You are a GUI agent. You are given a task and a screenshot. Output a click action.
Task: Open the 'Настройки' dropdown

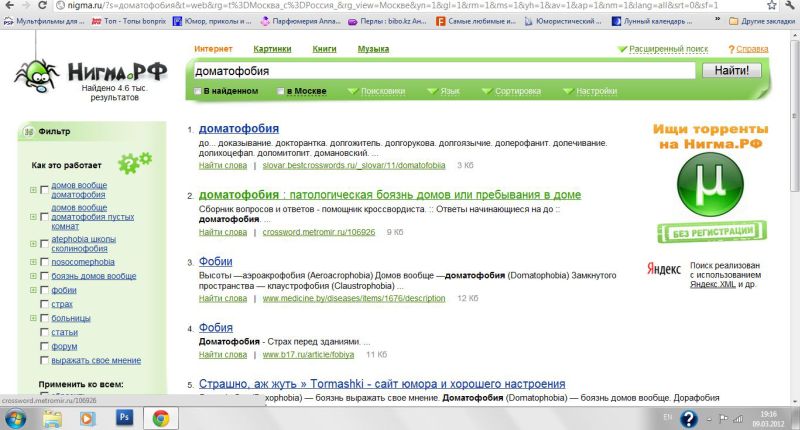click(590, 91)
